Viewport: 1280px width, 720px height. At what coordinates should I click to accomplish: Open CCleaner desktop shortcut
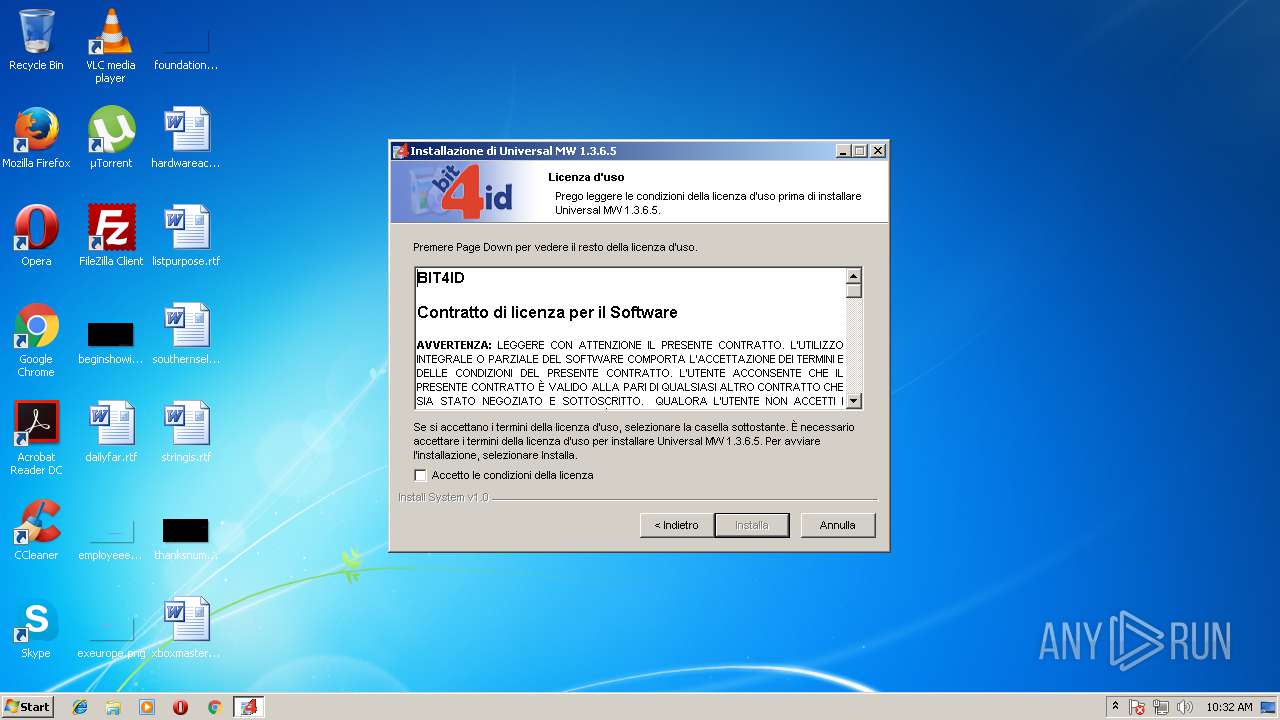coord(36,530)
